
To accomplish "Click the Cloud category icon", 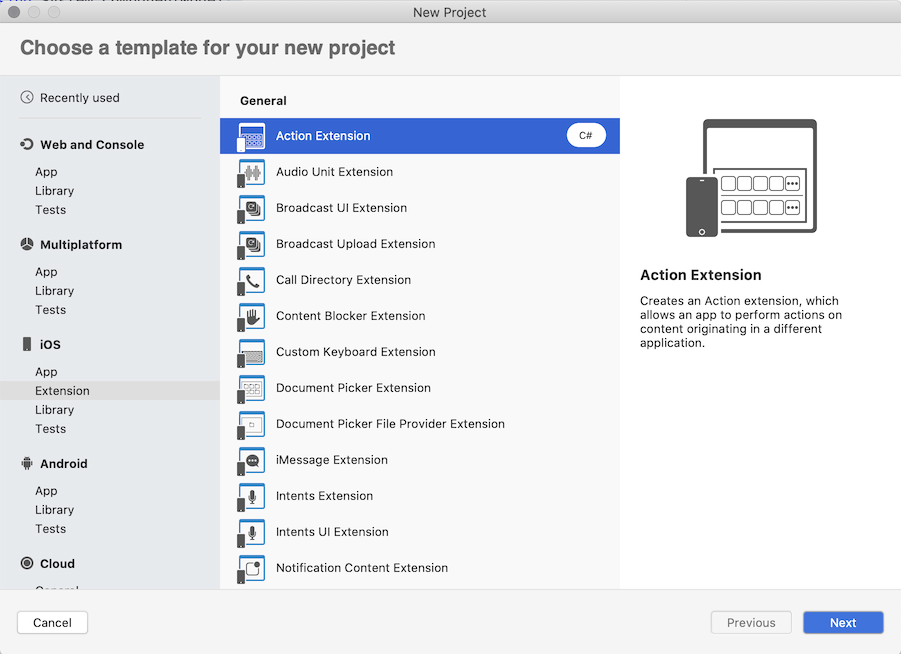I will pyautogui.click(x=26, y=563).
